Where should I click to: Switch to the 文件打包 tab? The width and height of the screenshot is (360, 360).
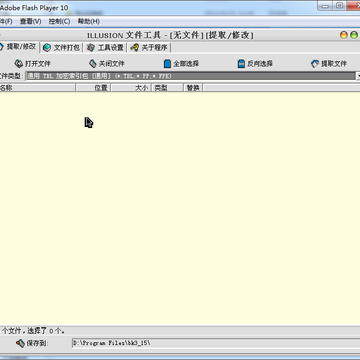[62, 48]
